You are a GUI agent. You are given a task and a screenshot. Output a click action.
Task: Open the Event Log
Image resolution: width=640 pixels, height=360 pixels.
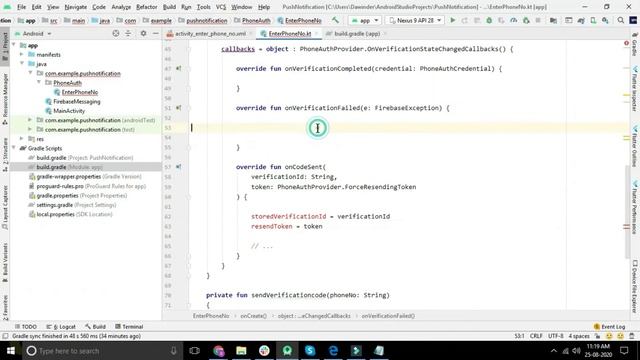(609, 327)
